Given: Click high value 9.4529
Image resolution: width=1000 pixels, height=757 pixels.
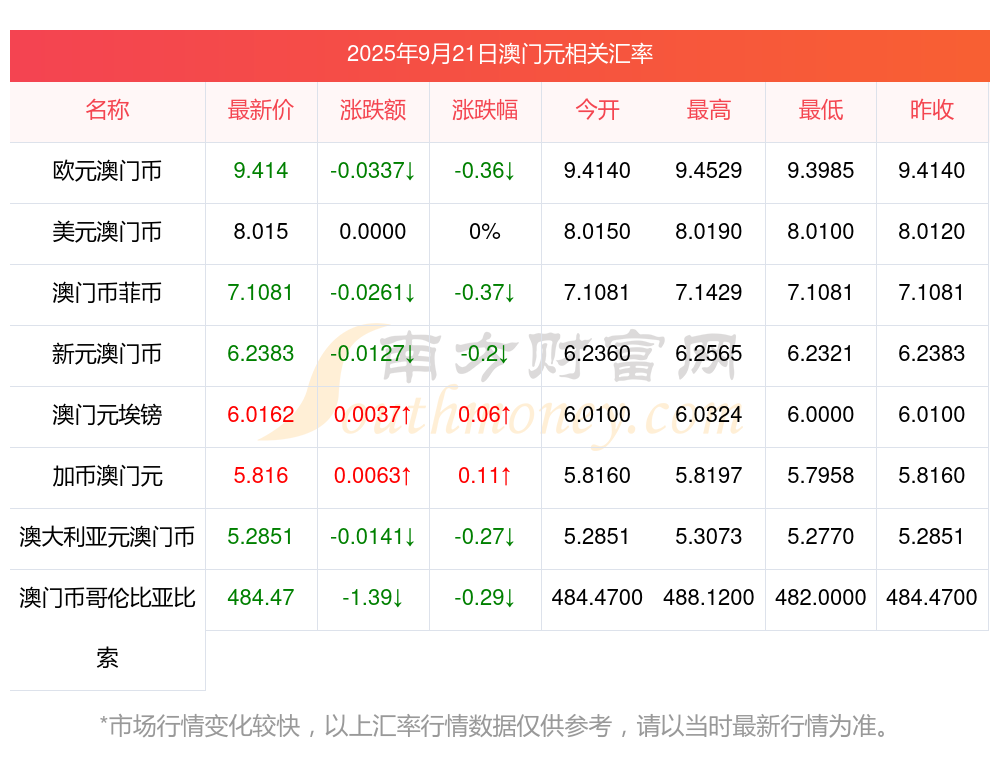Looking at the screenshot, I should pos(709,171).
